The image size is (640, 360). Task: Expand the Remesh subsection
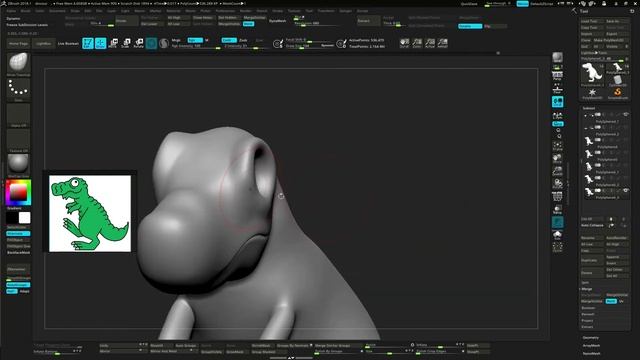588,314
